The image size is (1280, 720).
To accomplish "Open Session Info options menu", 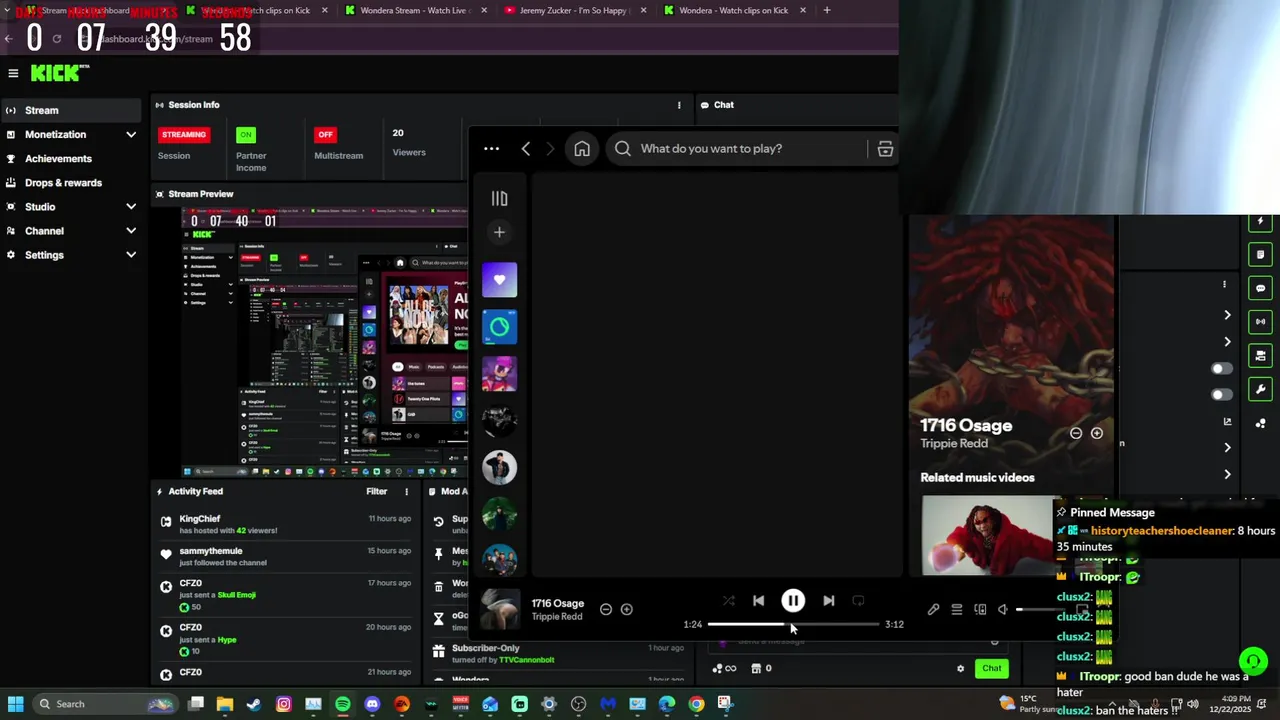I will tap(679, 105).
